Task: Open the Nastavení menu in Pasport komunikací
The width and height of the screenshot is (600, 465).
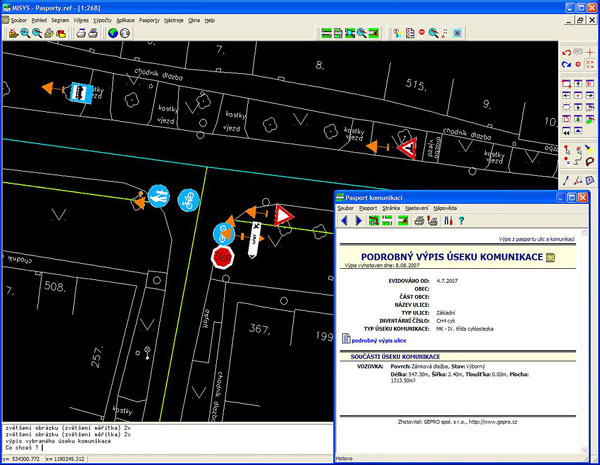Action: coord(417,208)
